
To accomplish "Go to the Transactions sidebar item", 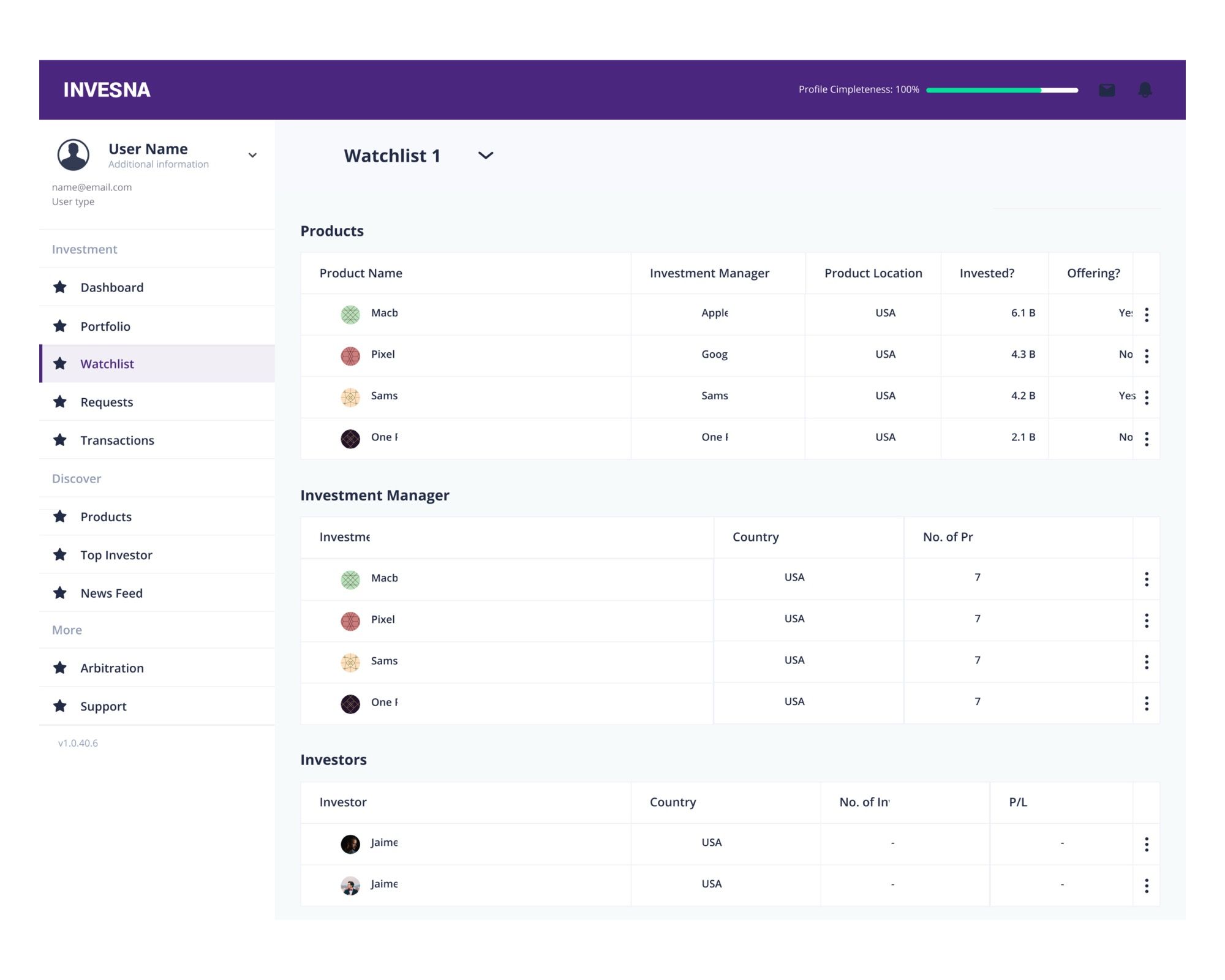I will pyautogui.click(x=117, y=440).
